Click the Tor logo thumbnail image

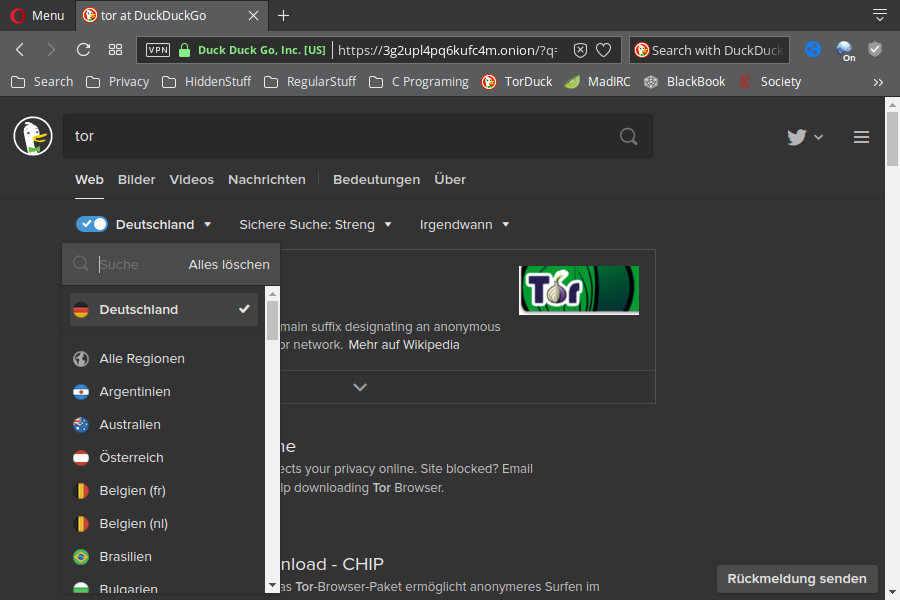click(x=579, y=290)
